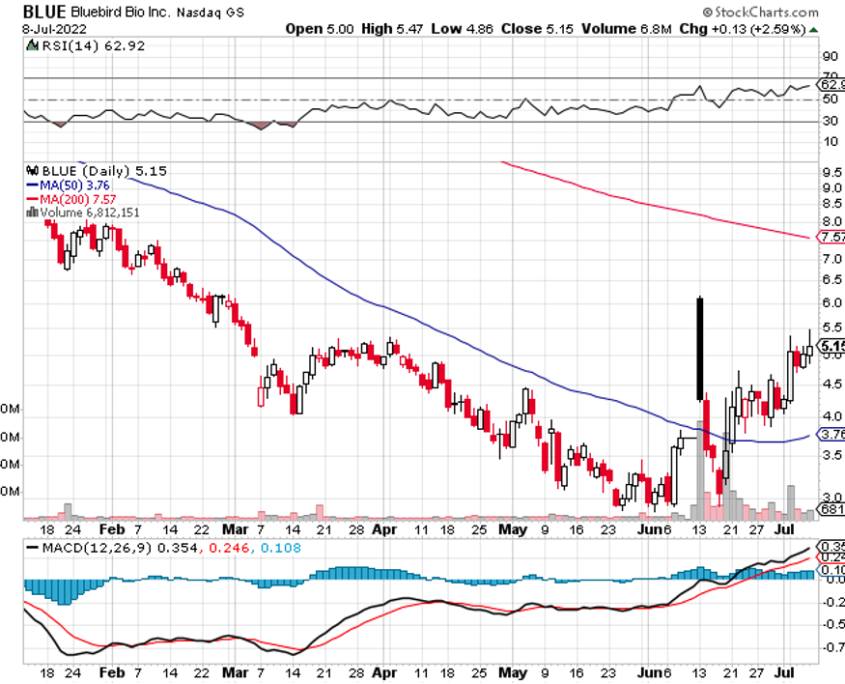Click the May label on the price chart axis
This screenshot has height=684, width=845.
coord(512,530)
